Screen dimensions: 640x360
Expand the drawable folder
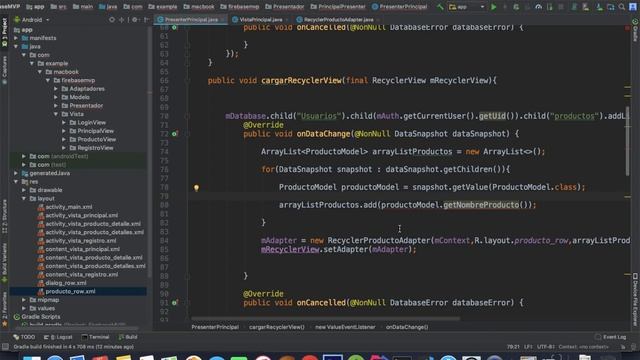(24, 190)
